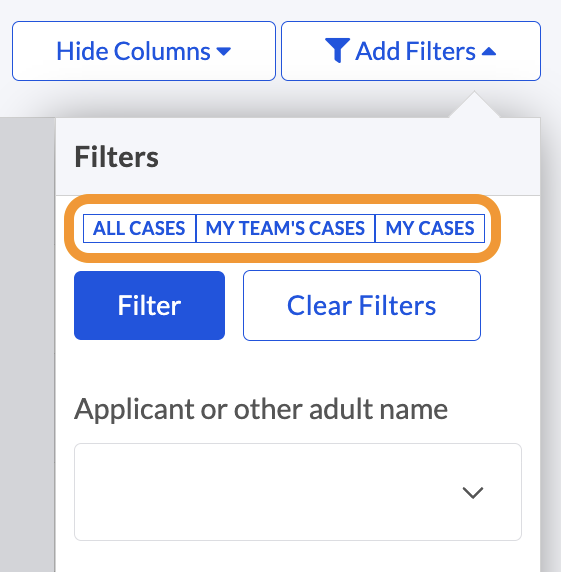Select the MY CASES option
Screen dimensions: 561x572
tap(430, 228)
